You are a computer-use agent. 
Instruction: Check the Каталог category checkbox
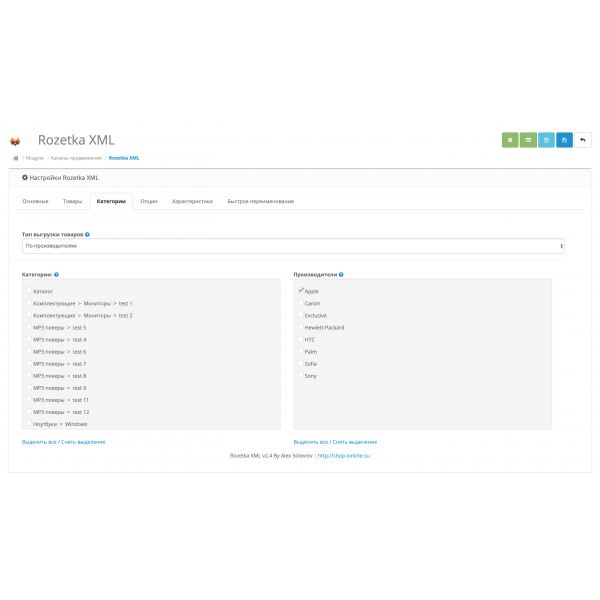(29, 291)
